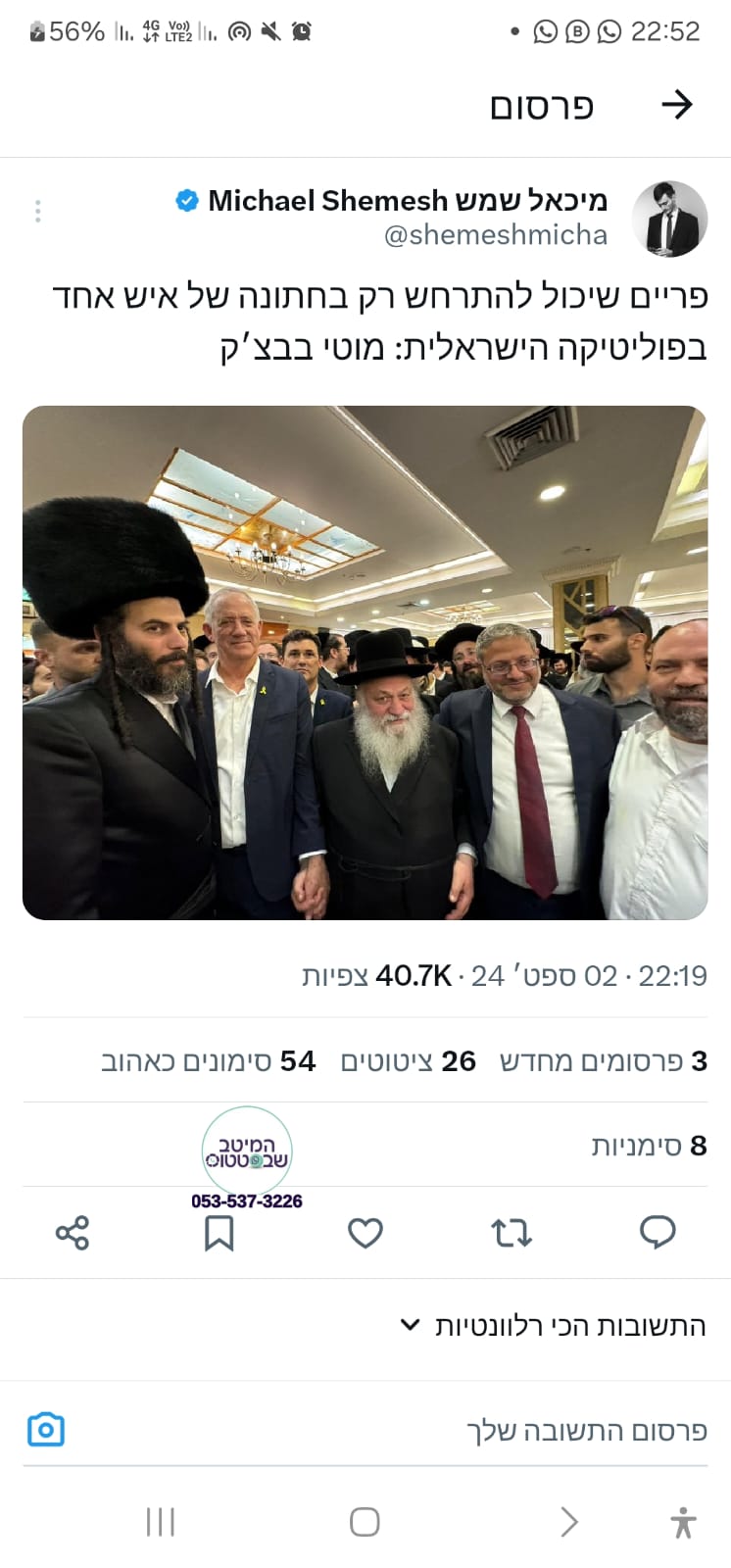This screenshot has width=731, height=1568.
Task: Open Michael Shemesh's profile picture
Action: (669, 218)
